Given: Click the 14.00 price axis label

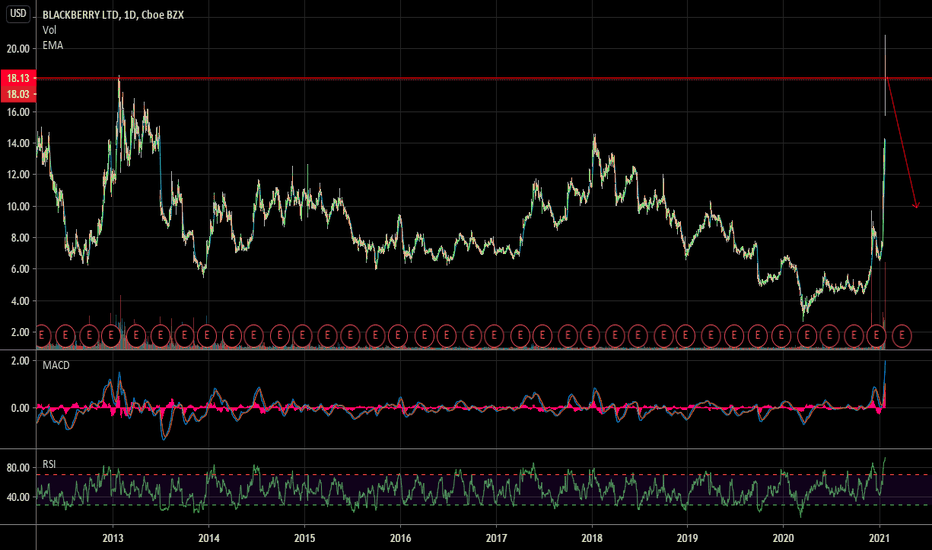Looking at the screenshot, I should click(18, 143).
